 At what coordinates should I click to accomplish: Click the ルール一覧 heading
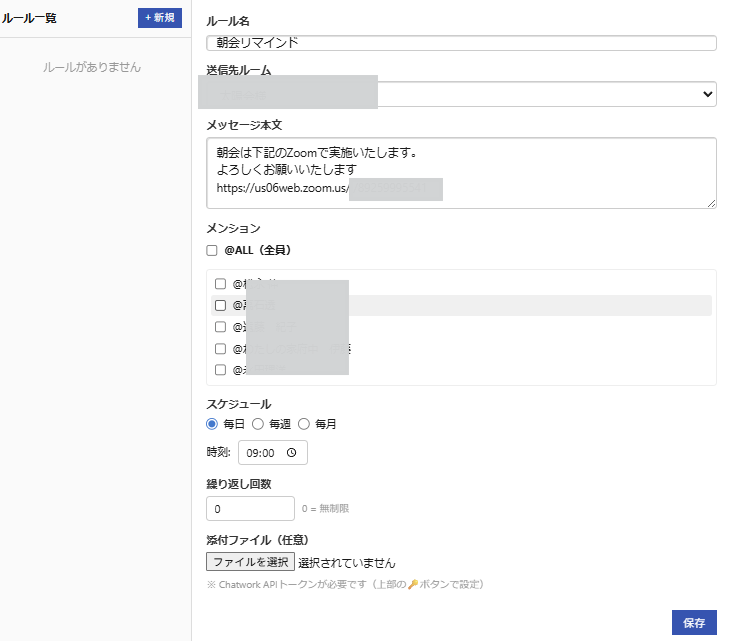29,18
